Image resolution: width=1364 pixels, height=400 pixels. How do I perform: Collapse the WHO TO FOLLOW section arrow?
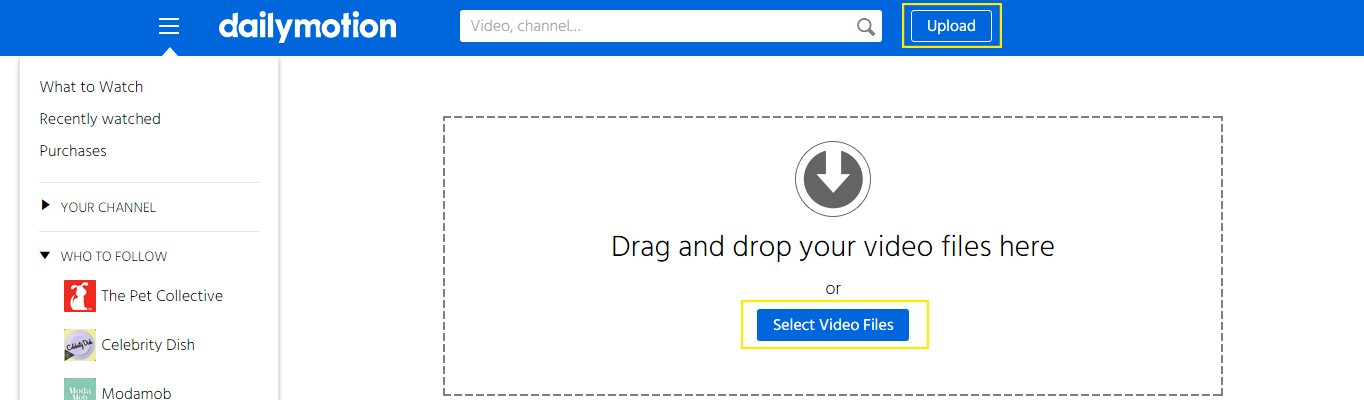45,255
